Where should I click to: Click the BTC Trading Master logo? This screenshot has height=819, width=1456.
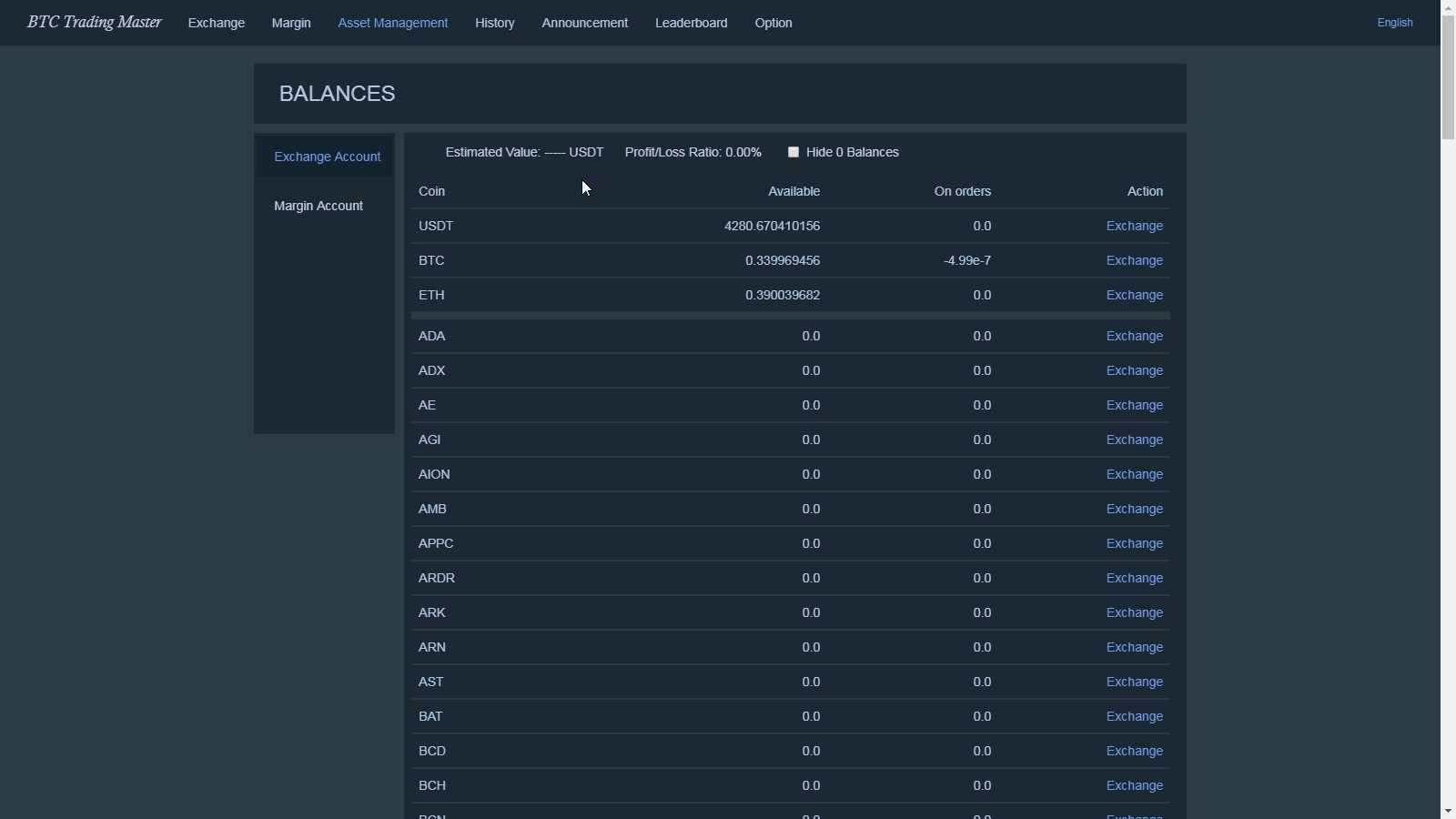(93, 22)
